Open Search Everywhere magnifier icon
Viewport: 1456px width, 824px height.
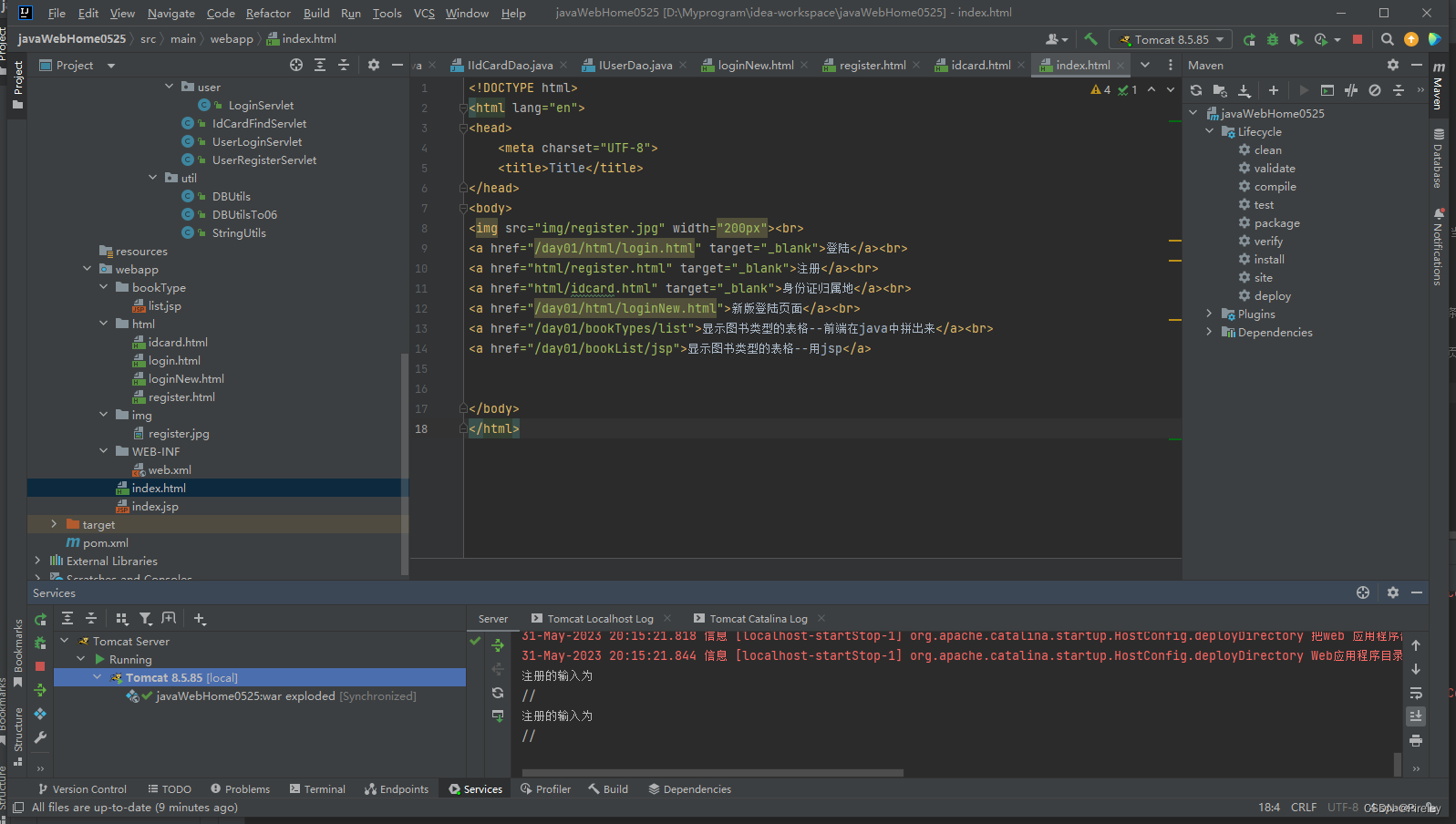click(x=1387, y=39)
